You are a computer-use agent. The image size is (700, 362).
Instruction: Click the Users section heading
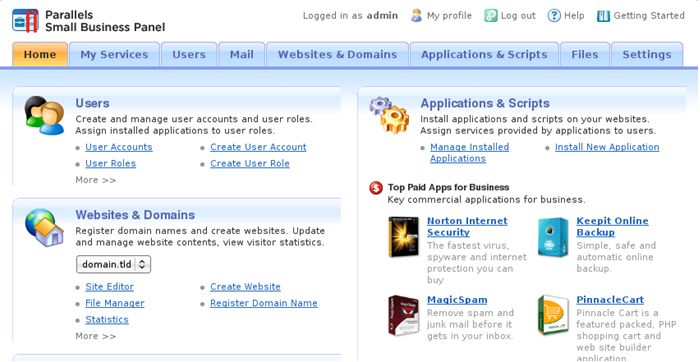[92, 103]
